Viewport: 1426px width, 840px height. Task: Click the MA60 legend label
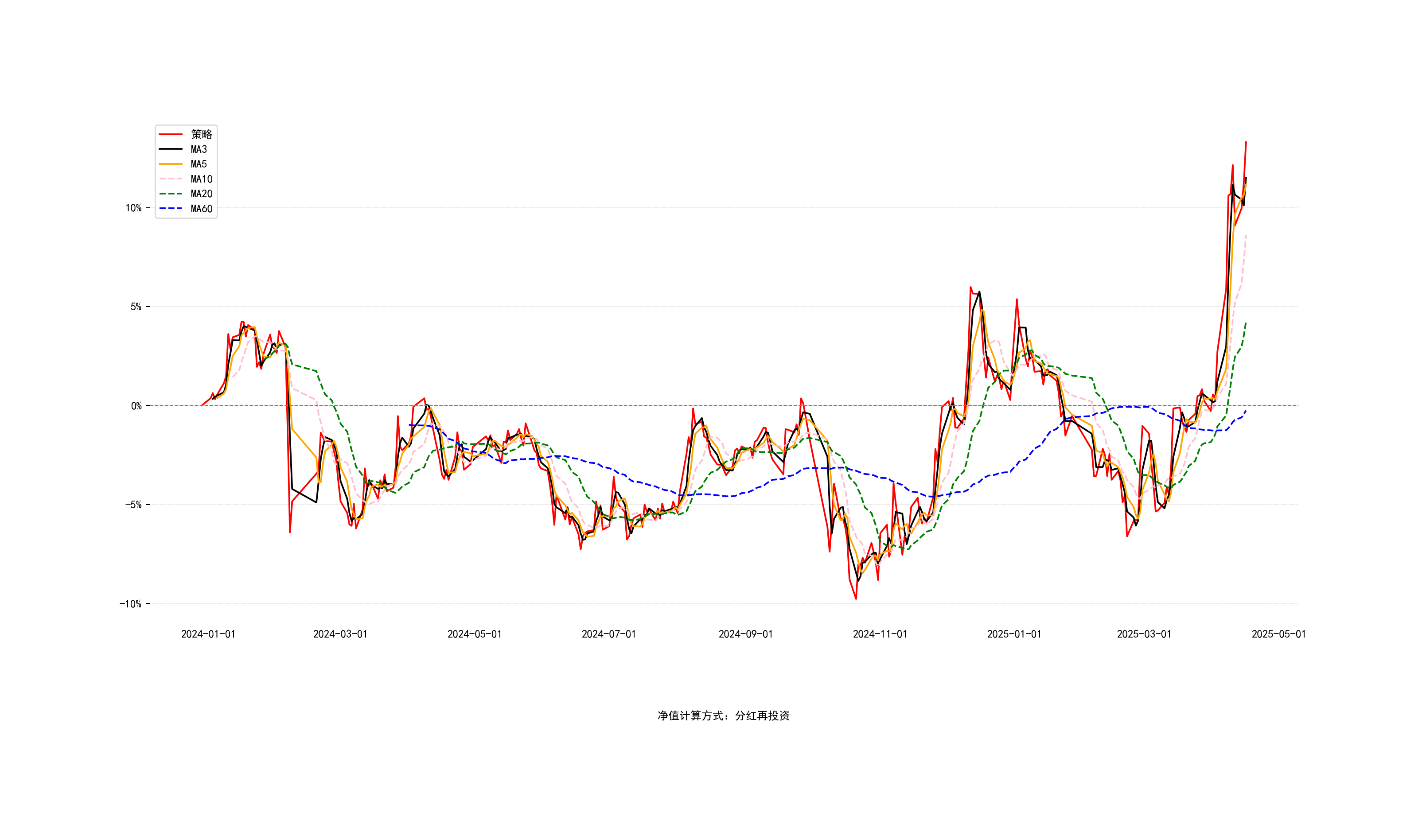(202, 209)
